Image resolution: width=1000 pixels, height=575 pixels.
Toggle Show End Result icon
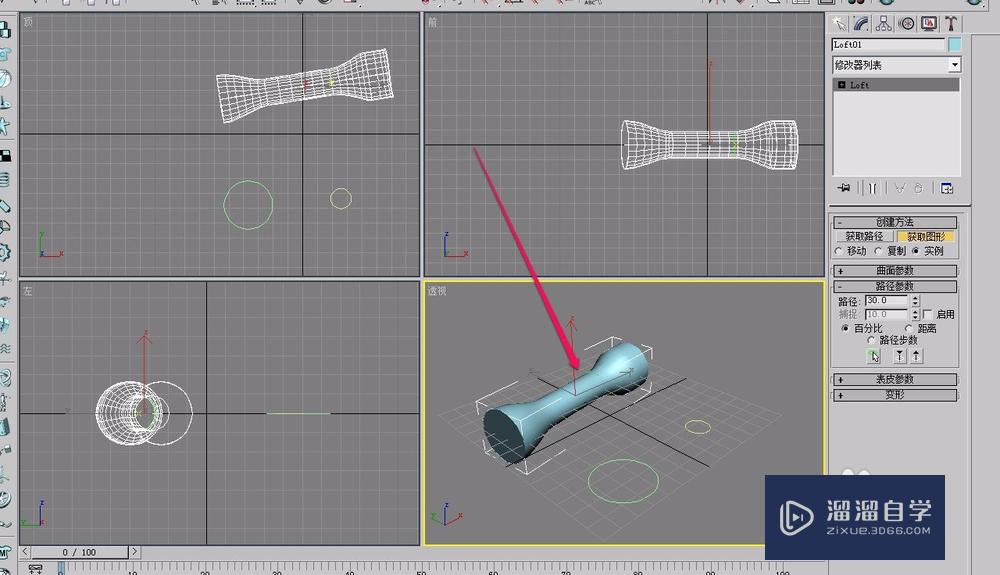point(872,188)
